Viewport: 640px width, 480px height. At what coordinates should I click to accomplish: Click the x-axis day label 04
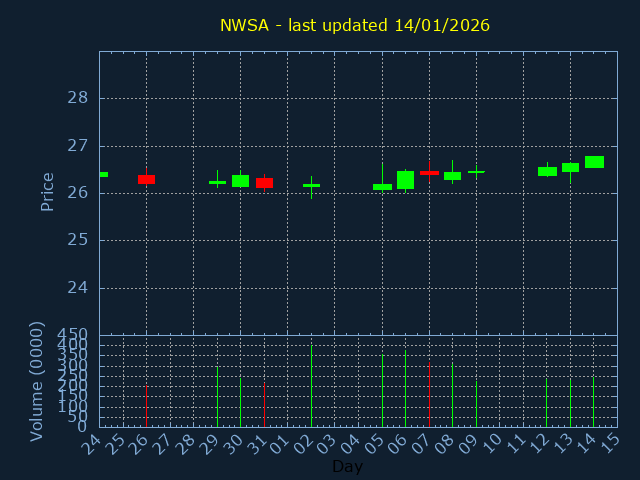[350, 444]
